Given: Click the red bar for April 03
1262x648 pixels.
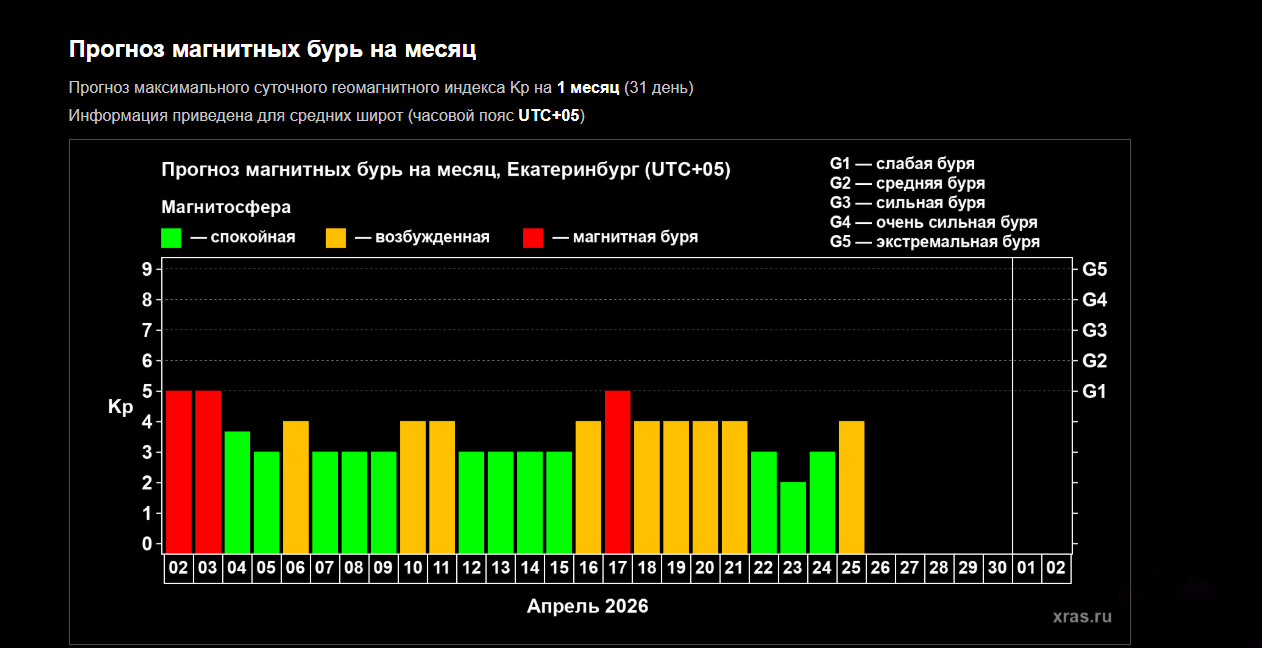Looking at the screenshot, I should 208,471.
